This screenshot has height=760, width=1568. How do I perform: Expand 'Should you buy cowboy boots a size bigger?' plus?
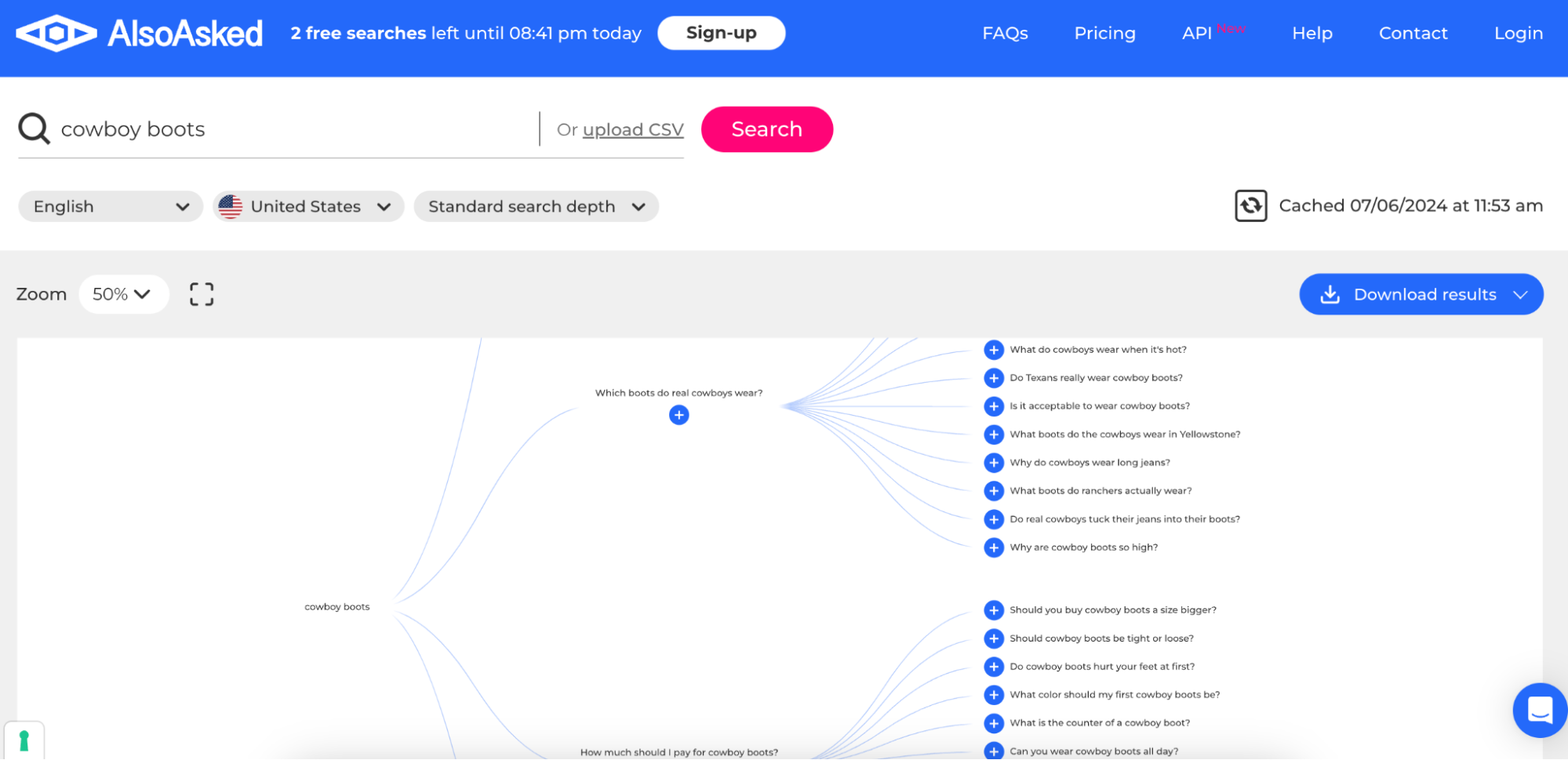tap(994, 610)
